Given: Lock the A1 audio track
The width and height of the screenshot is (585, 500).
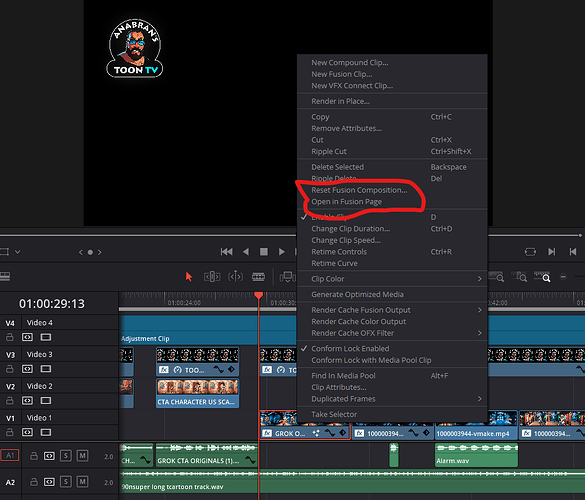Looking at the screenshot, I should click(34, 456).
